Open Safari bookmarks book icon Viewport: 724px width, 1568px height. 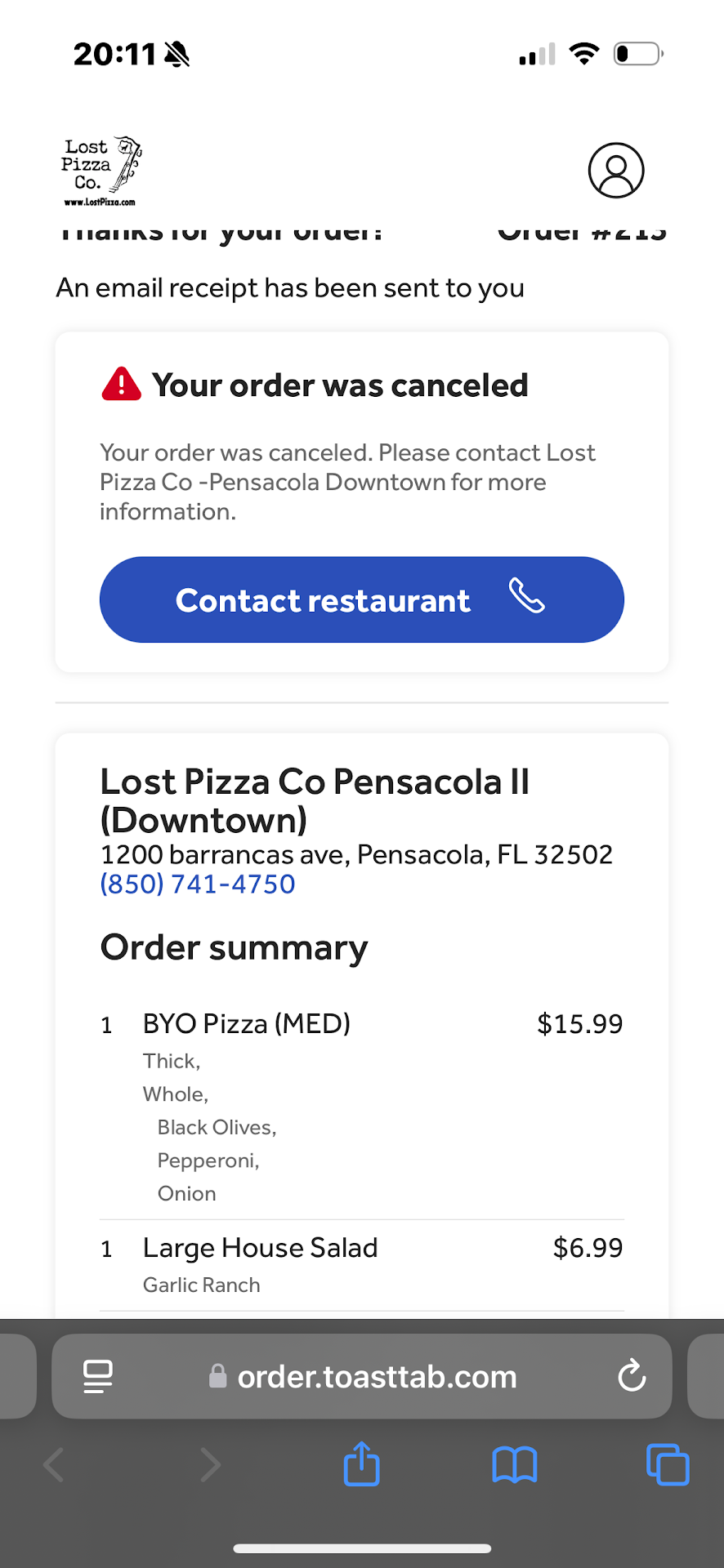click(x=514, y=1464)
